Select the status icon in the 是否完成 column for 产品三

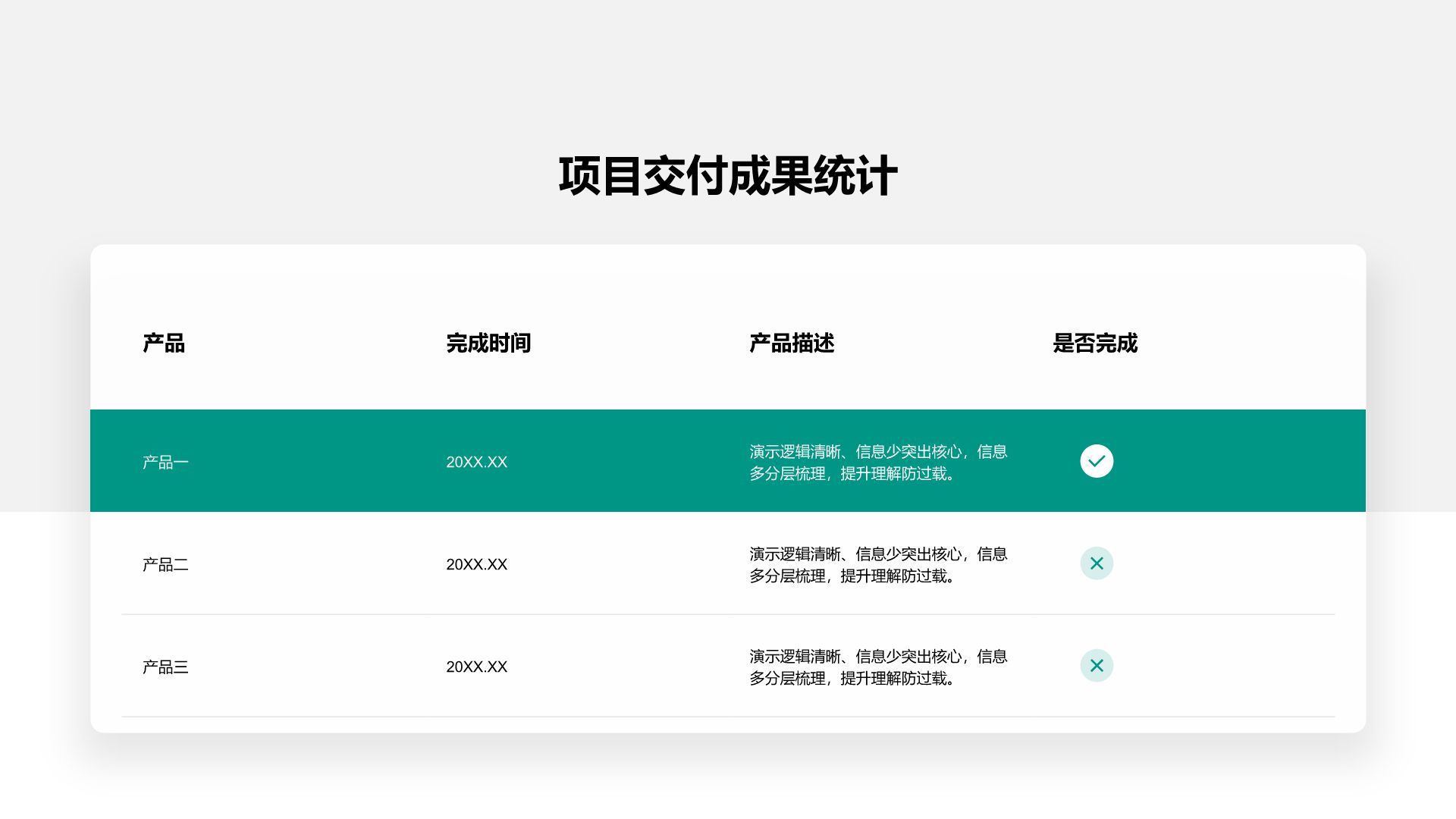[1096, 667]
